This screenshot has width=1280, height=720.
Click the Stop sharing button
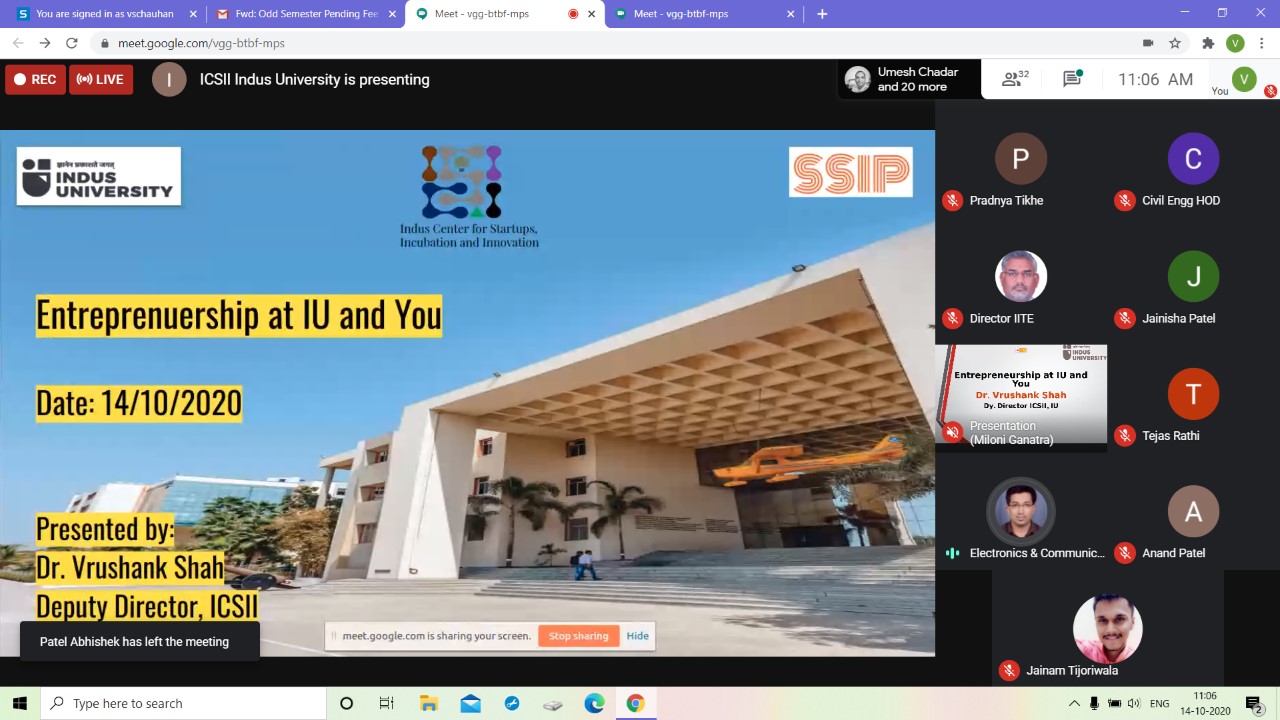(578, 636)
